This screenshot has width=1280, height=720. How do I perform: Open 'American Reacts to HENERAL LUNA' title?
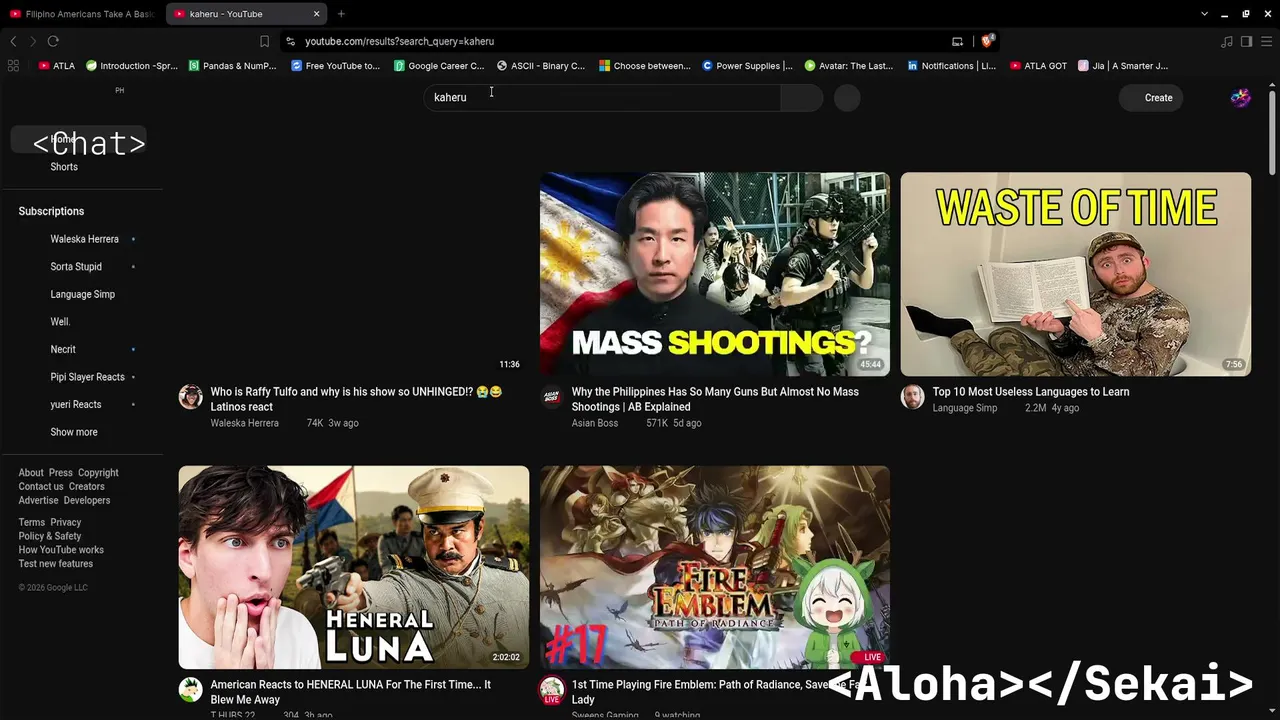(x=351, y=692)
